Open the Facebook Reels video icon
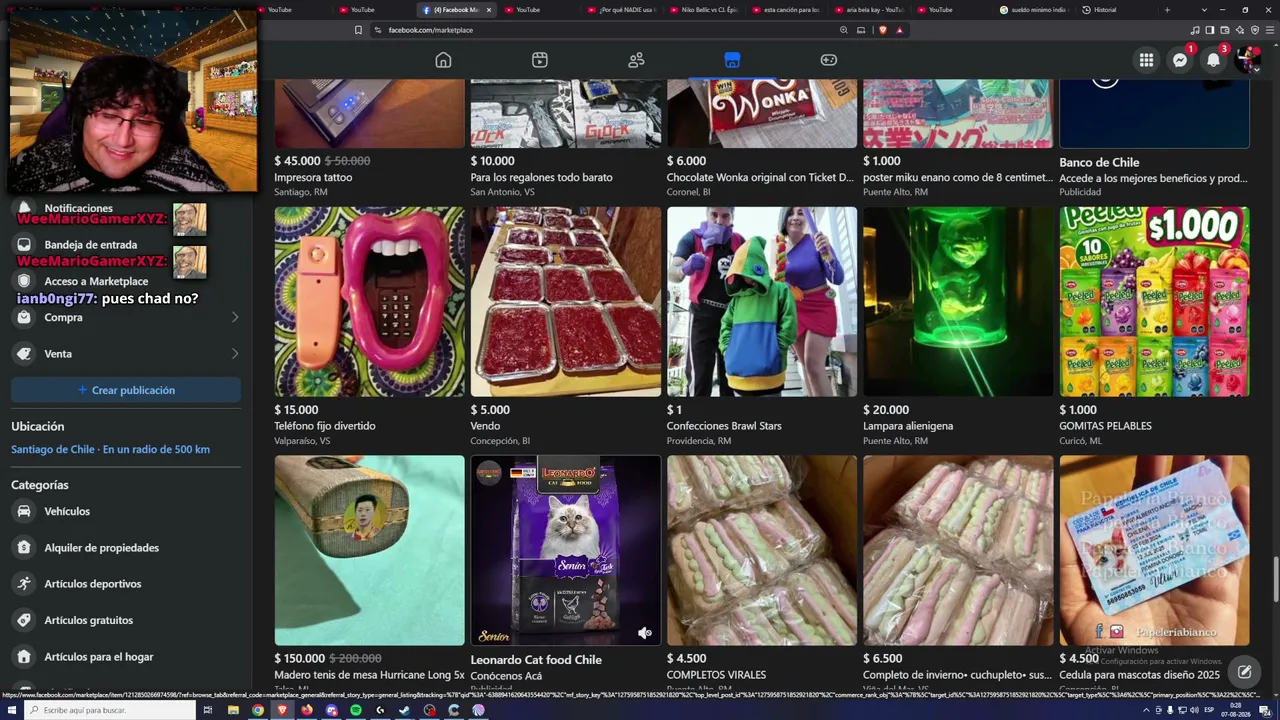The image size is (1280, 720). click(540, 60)
